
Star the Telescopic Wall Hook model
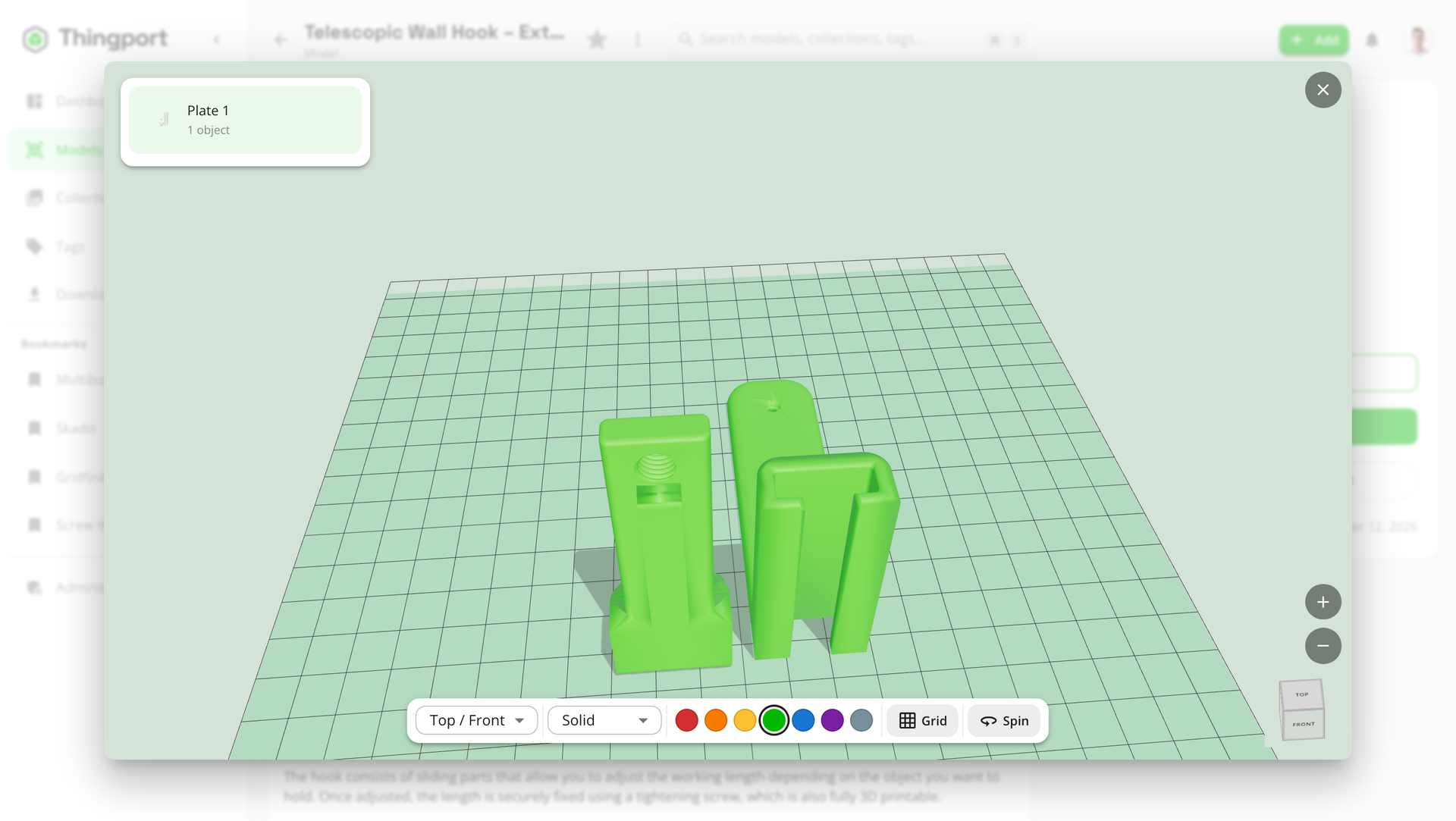coord(597,39)
